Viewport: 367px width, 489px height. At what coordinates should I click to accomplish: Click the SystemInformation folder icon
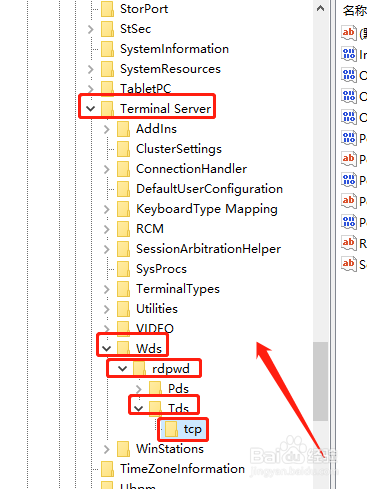(108, 49)
